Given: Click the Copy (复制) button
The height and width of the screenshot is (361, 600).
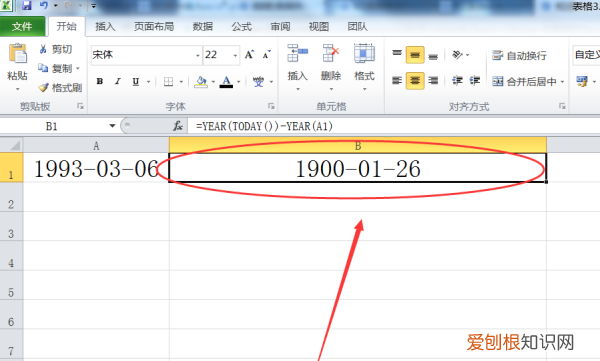Looking at the screenshot, I should [56, 69].
